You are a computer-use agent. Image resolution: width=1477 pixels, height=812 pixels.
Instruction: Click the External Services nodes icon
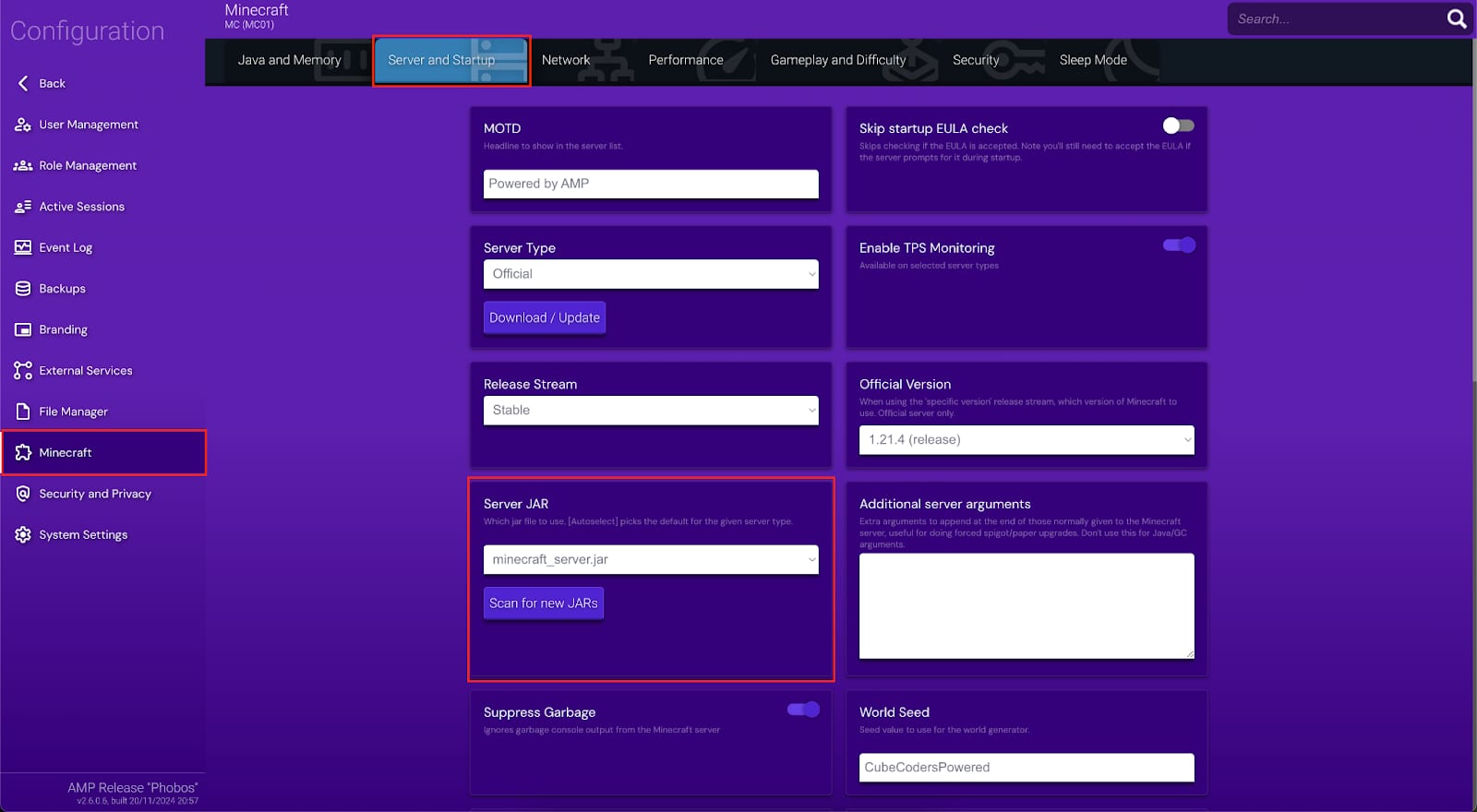(23, 371)
